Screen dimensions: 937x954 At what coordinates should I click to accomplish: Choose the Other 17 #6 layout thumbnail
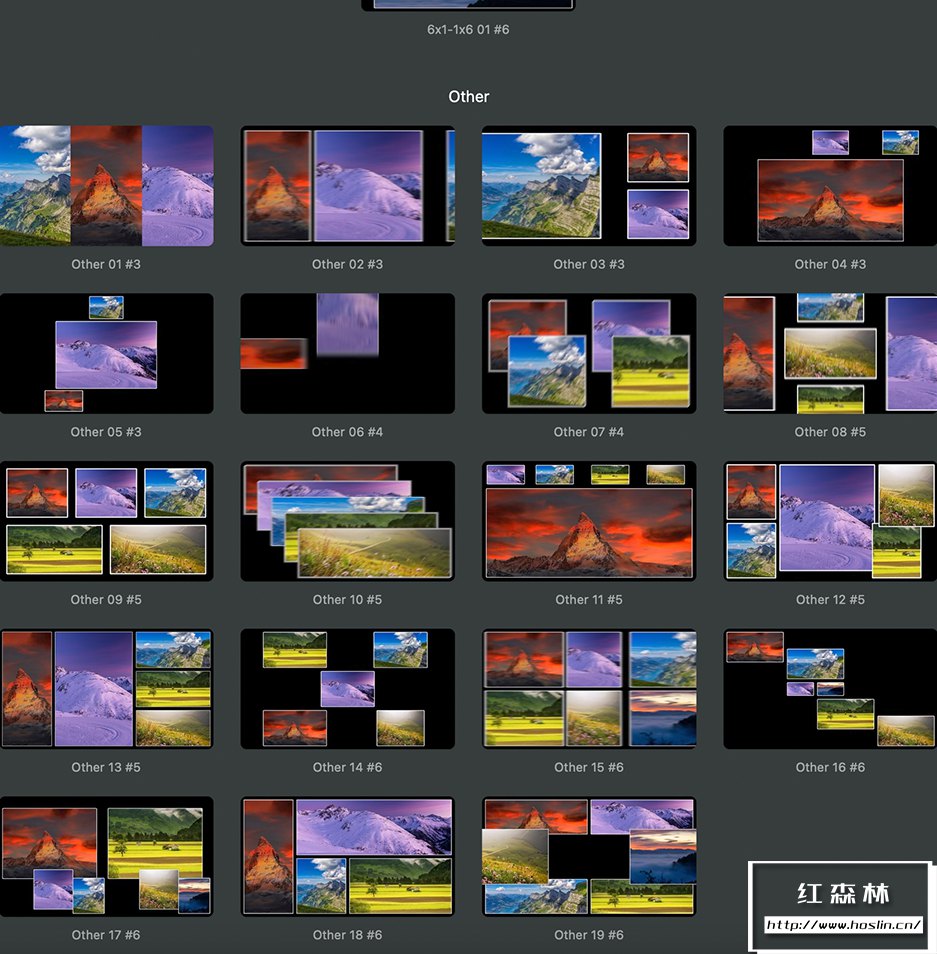tap(106, 856)
